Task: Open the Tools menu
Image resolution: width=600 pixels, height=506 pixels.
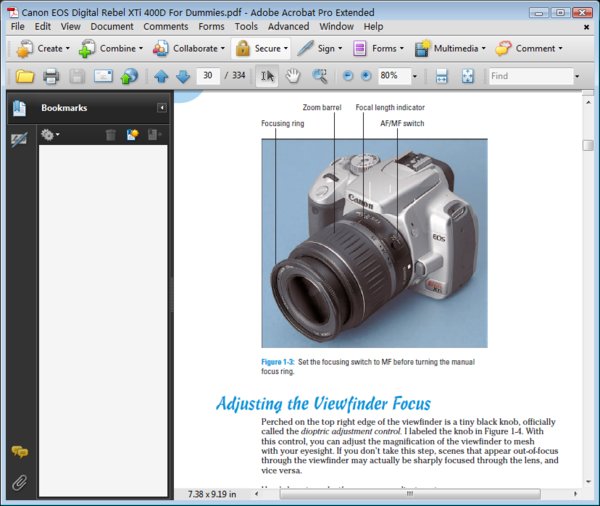Action: 246,27
